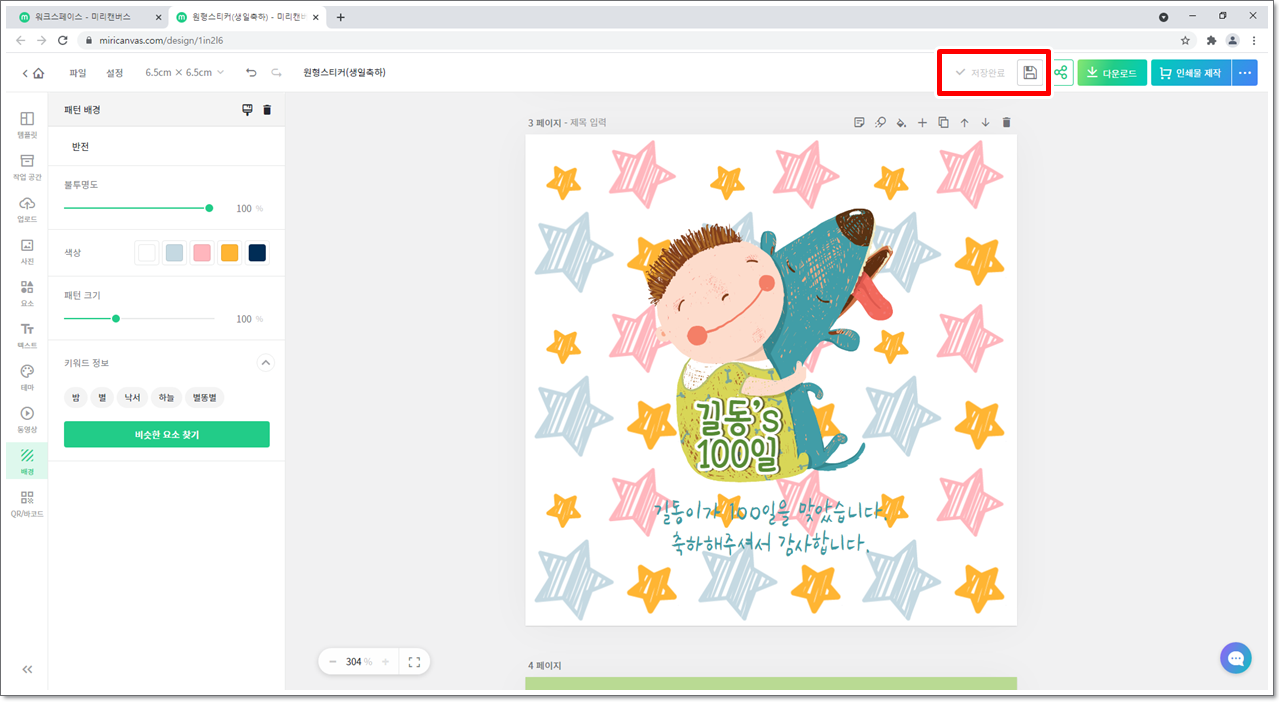Pick the pink color swatch
Screen dimensions: 1280x702
coord(202,253)
